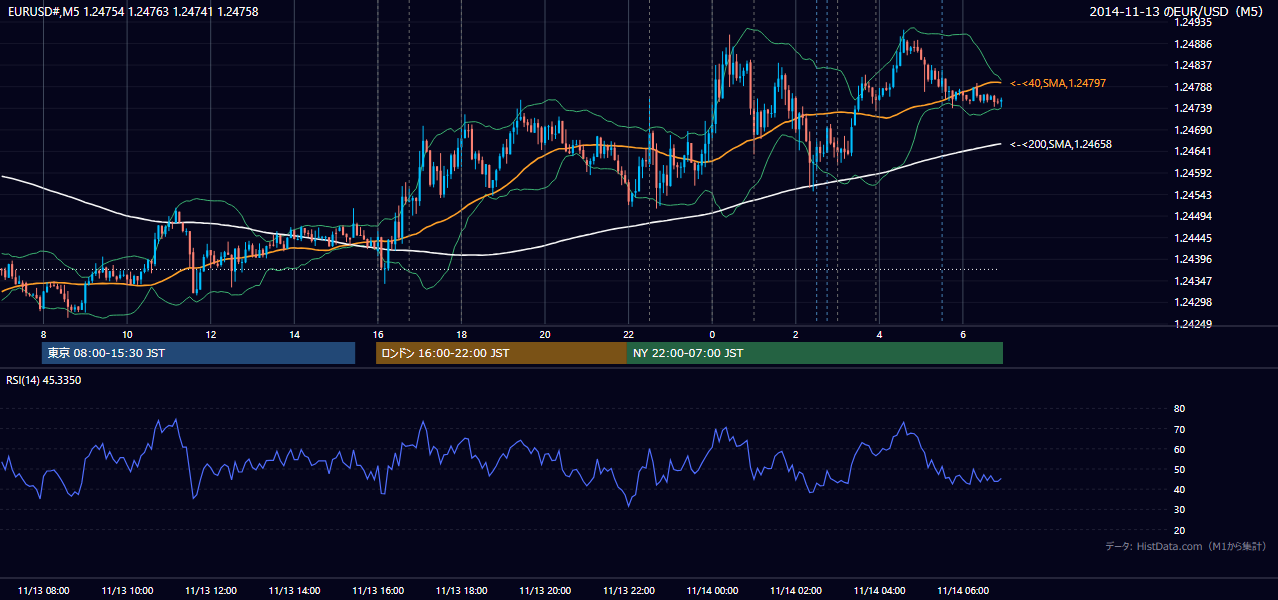This screenshot has height=600, width=1278.
Task: Click price axis value 1.24494
Action: click(1192, 216)
